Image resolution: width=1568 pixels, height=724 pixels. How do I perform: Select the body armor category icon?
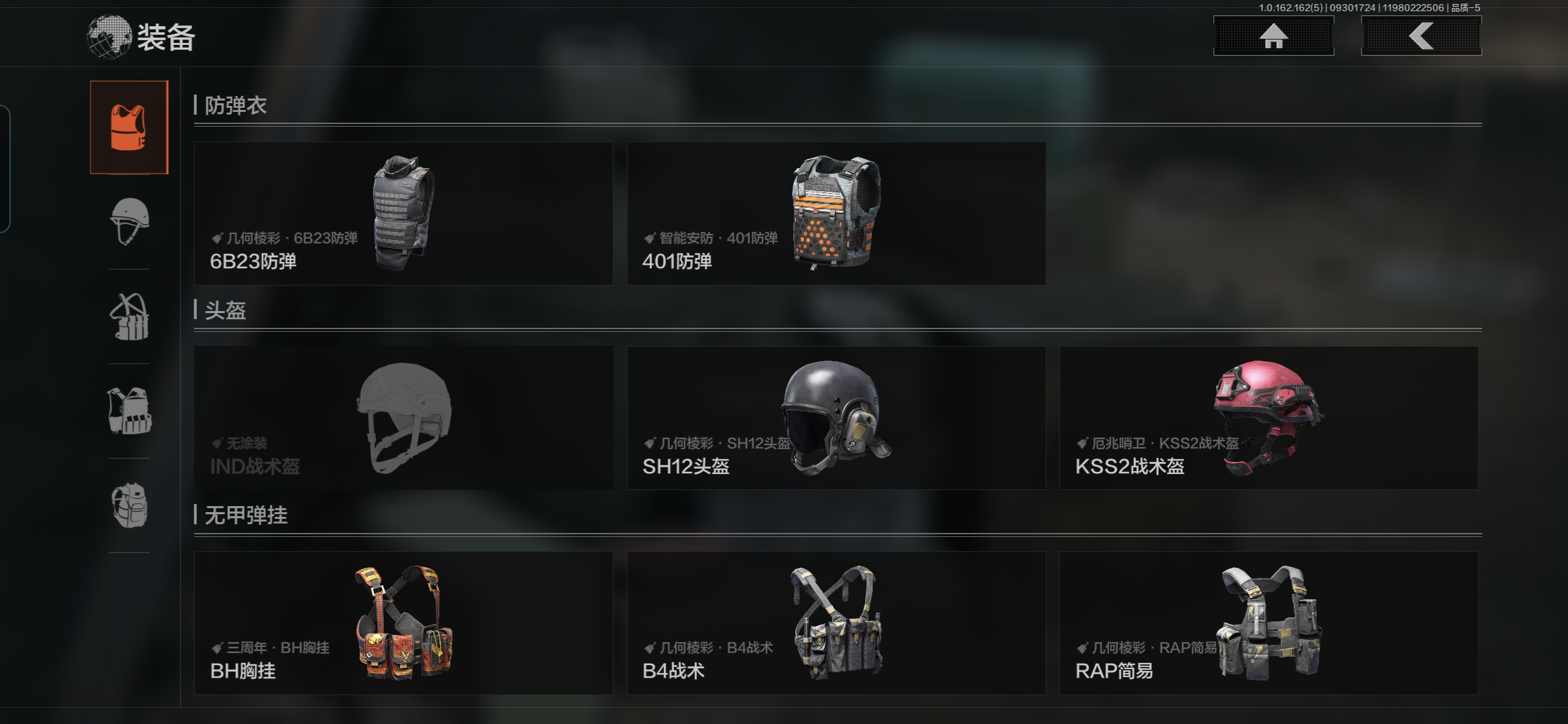[x=129, y=127]
